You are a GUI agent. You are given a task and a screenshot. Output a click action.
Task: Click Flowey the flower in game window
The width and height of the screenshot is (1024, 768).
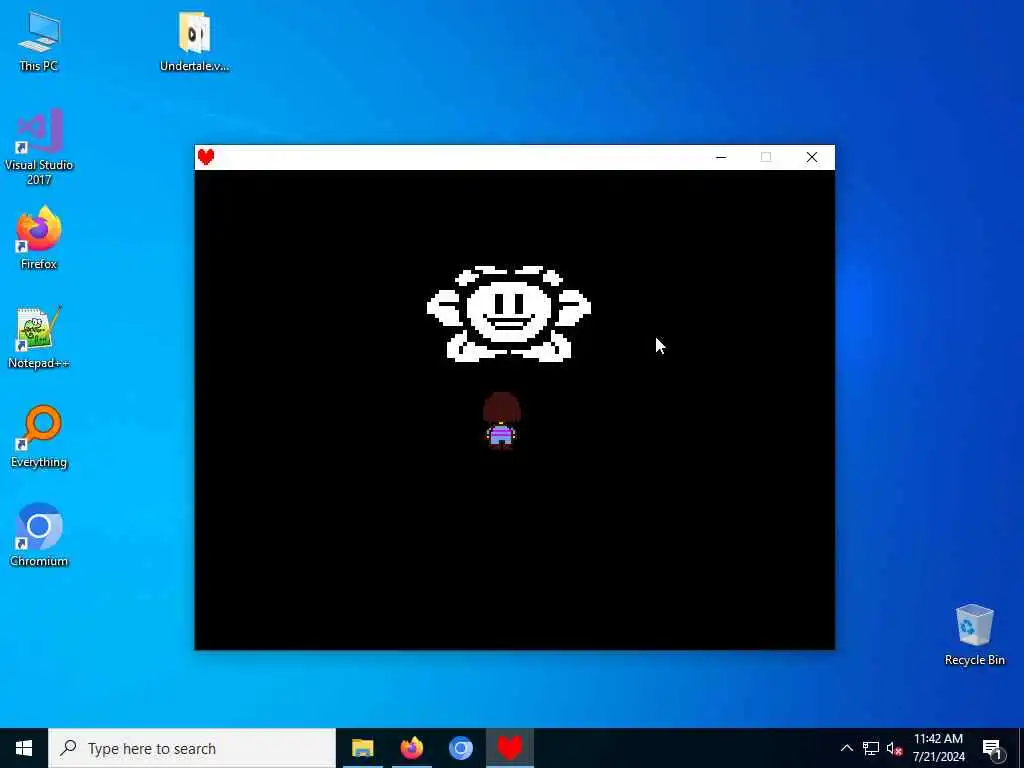[x=509, y=313]
